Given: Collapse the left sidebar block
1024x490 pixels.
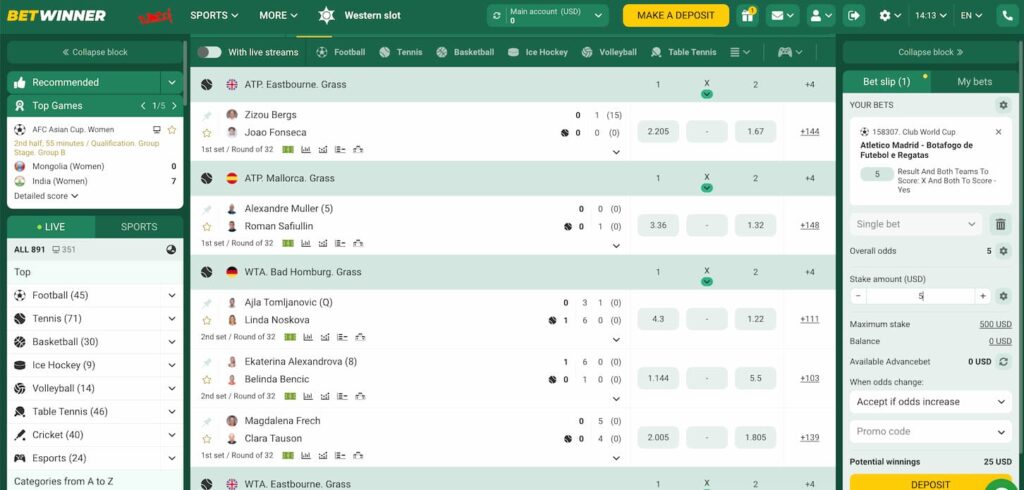Looking at the screenshot, I should pos(95,52).
